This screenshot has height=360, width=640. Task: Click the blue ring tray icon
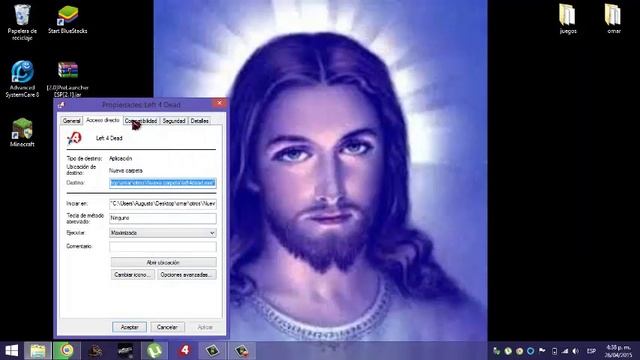coord(530,351)
